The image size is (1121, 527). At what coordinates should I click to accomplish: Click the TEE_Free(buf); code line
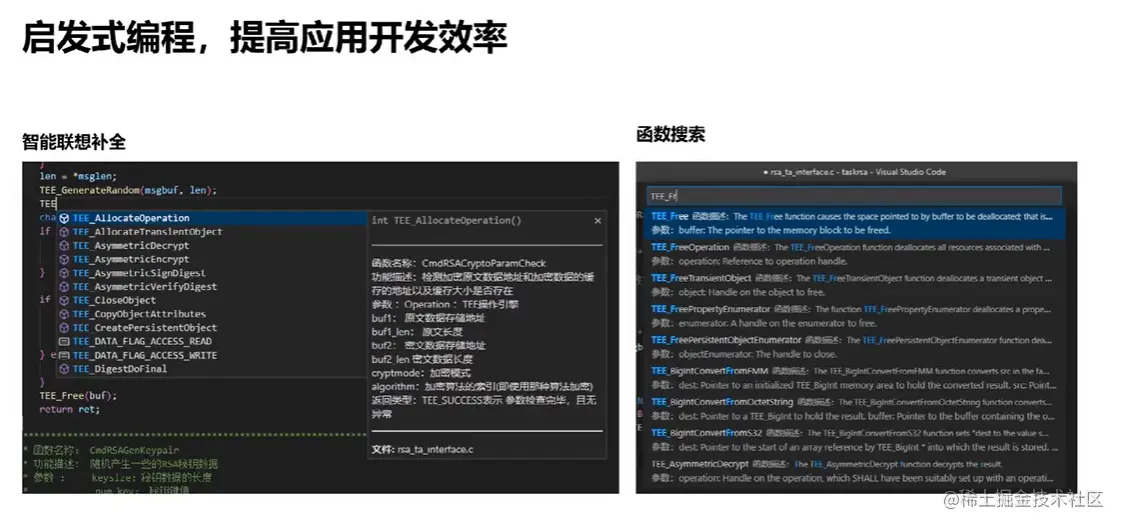(x=78, y=395)
